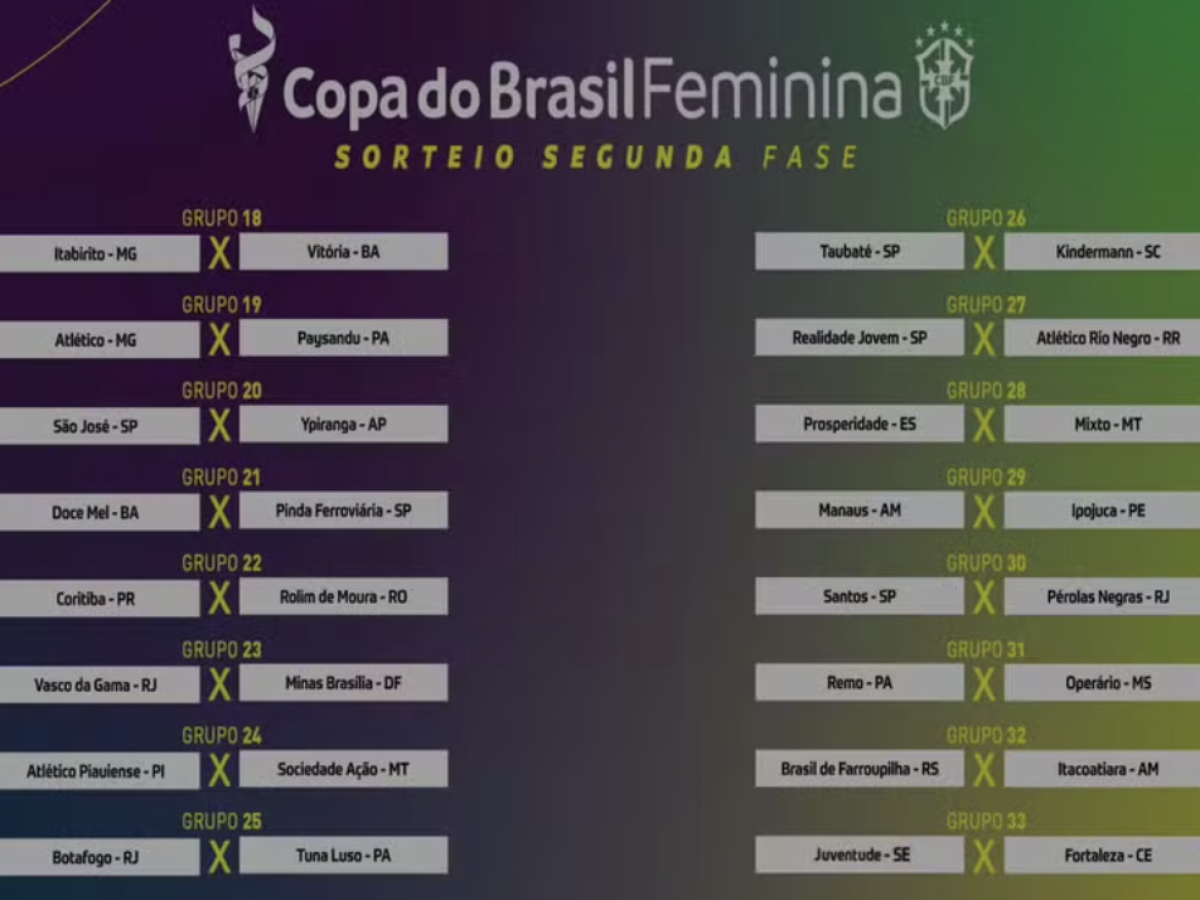Click the X between Manaus and Ipojuca
Image resolution: width=1200 pixels, height=900 pixels.
pyautogui.click(x=984, y=511)
